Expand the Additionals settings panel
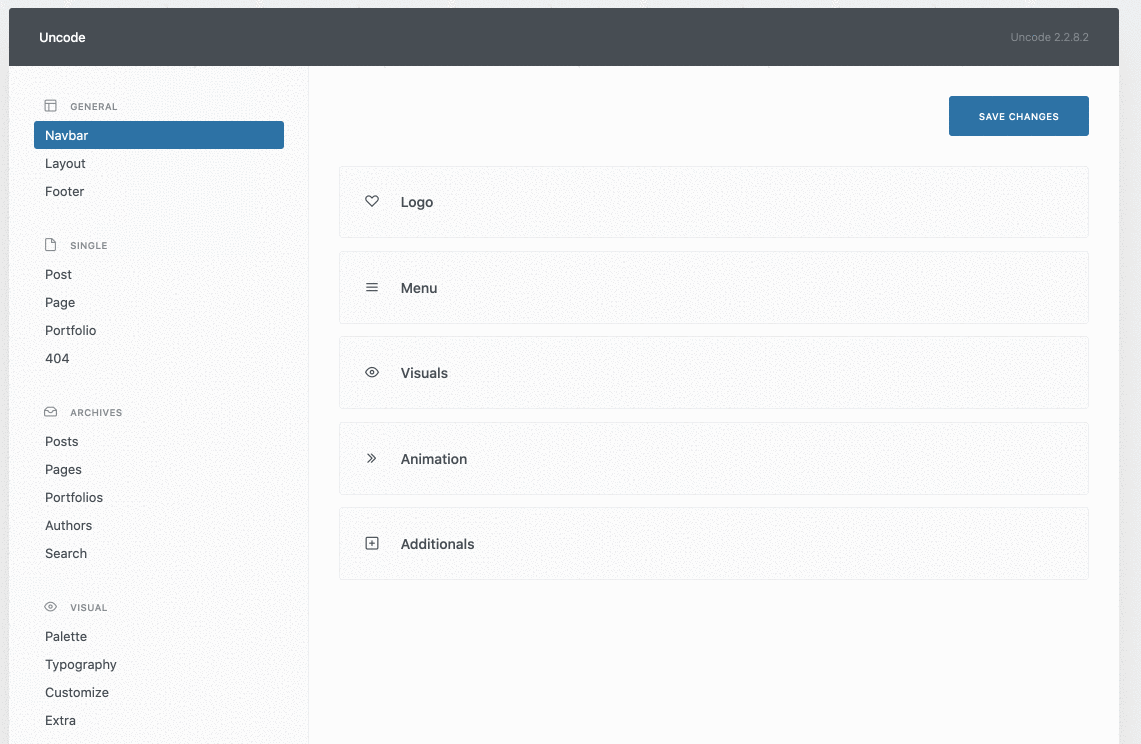 point(714,543)
